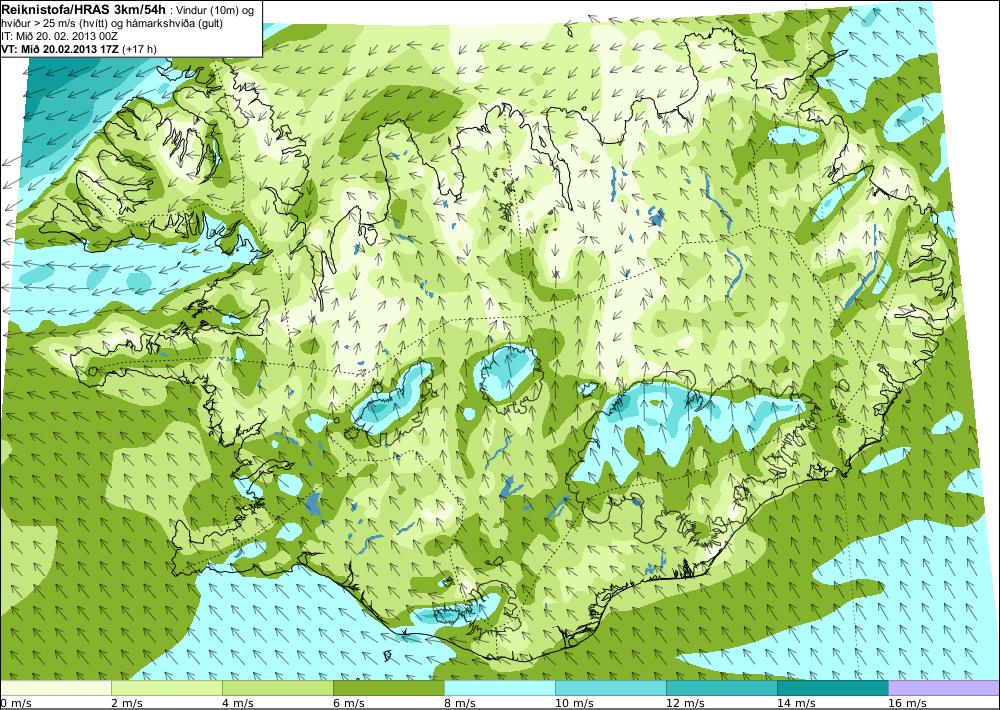Viewport: 1000px width, 710px height.
Task: Click the "Reiknistofa/HRAS 3km/54h" title text
Action: pyautogui.click(x=84, y=9)
